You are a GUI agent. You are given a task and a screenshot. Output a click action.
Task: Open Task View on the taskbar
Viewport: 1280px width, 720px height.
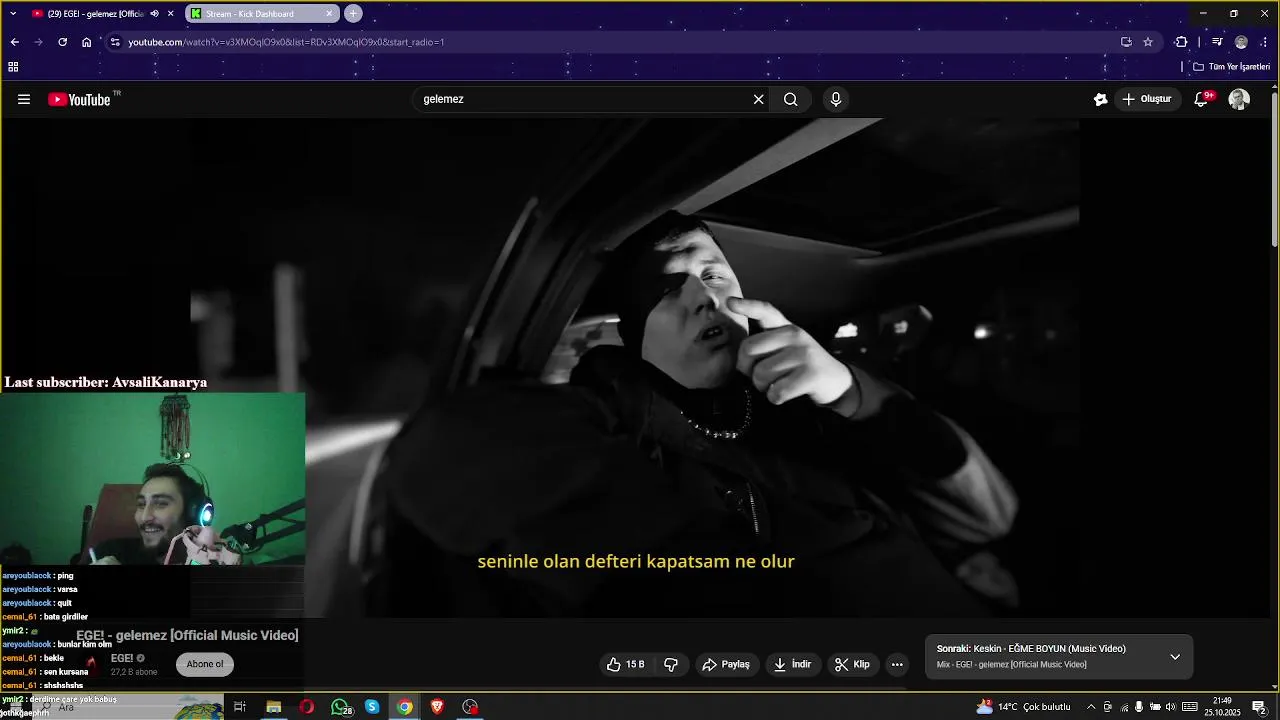(x=240, y=707)
